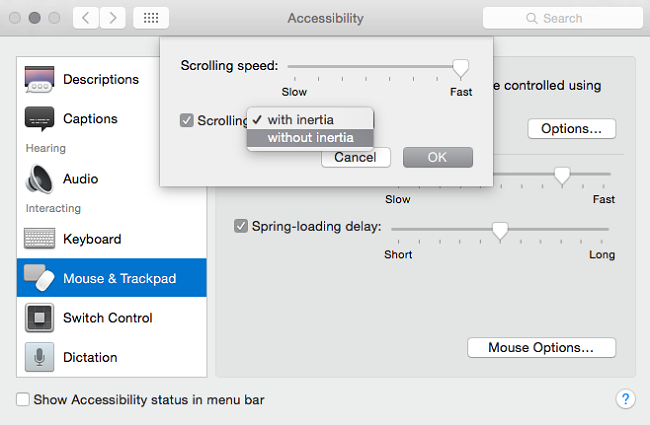Choose 'without inertia' from the dropdown
The width and height of the screenshot is (650, 425).
pyautogui.click(x=310, y=138)
